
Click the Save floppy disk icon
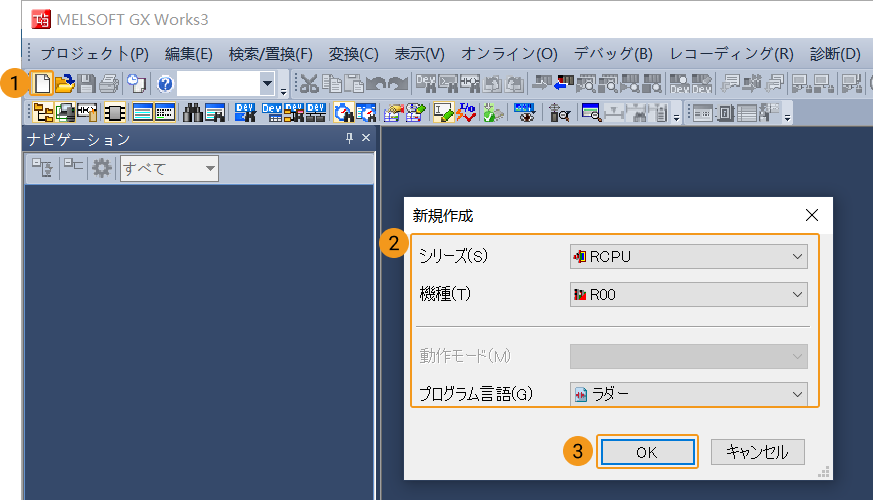click(86, 84)
